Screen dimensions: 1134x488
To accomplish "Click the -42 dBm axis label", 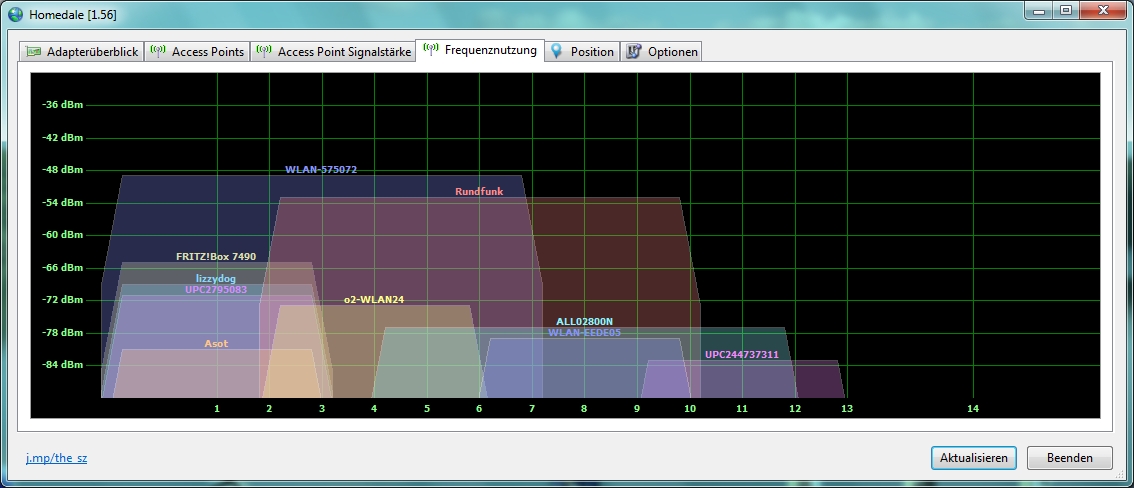I will coord(63,137).
